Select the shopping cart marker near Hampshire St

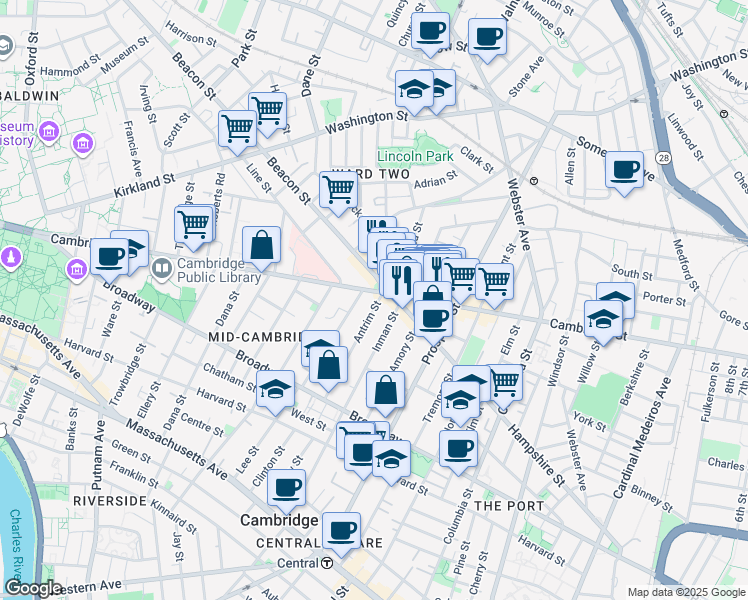coord(505,381)
